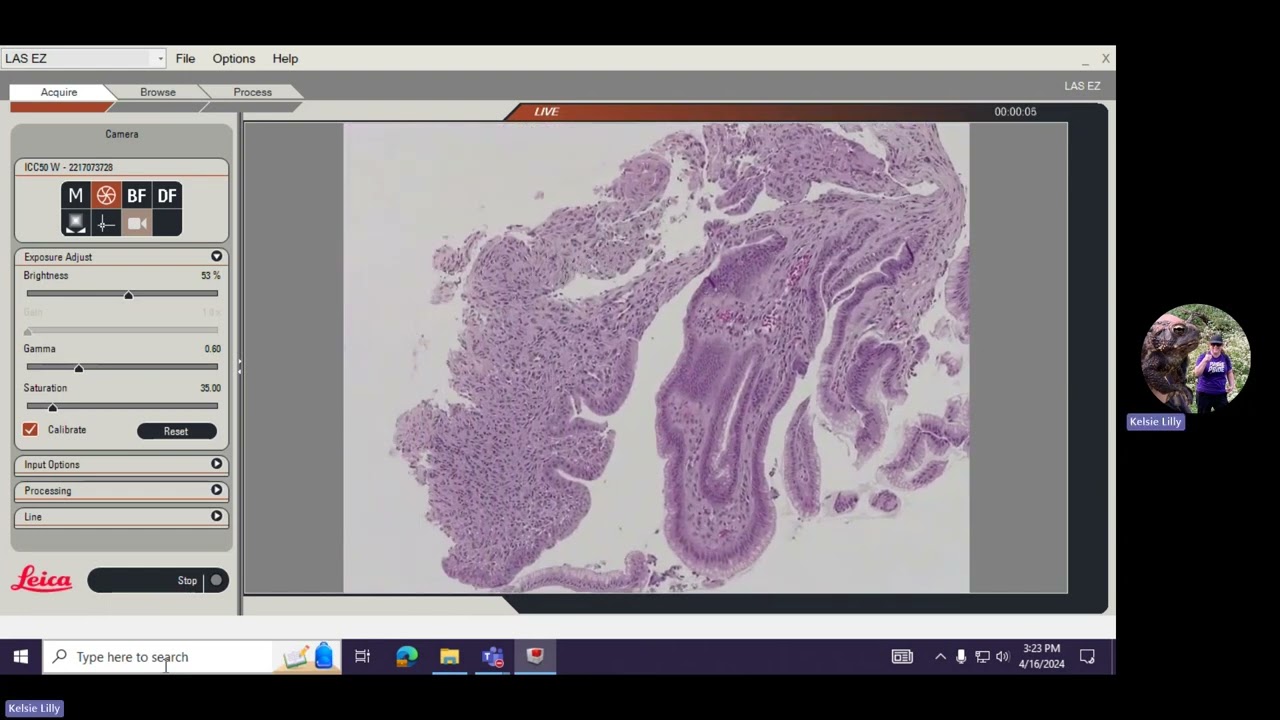Image resolution: width=1280 pixels, height=720 pixels.
Task: Click the taskbar search box
Action: point(157,657)
